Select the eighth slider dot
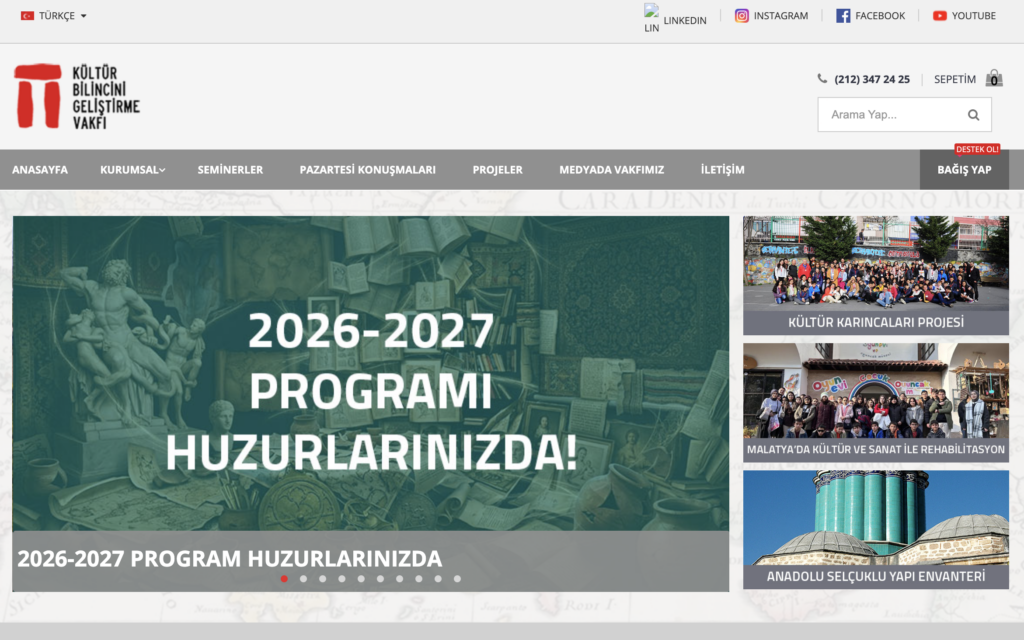 (419, 579)
